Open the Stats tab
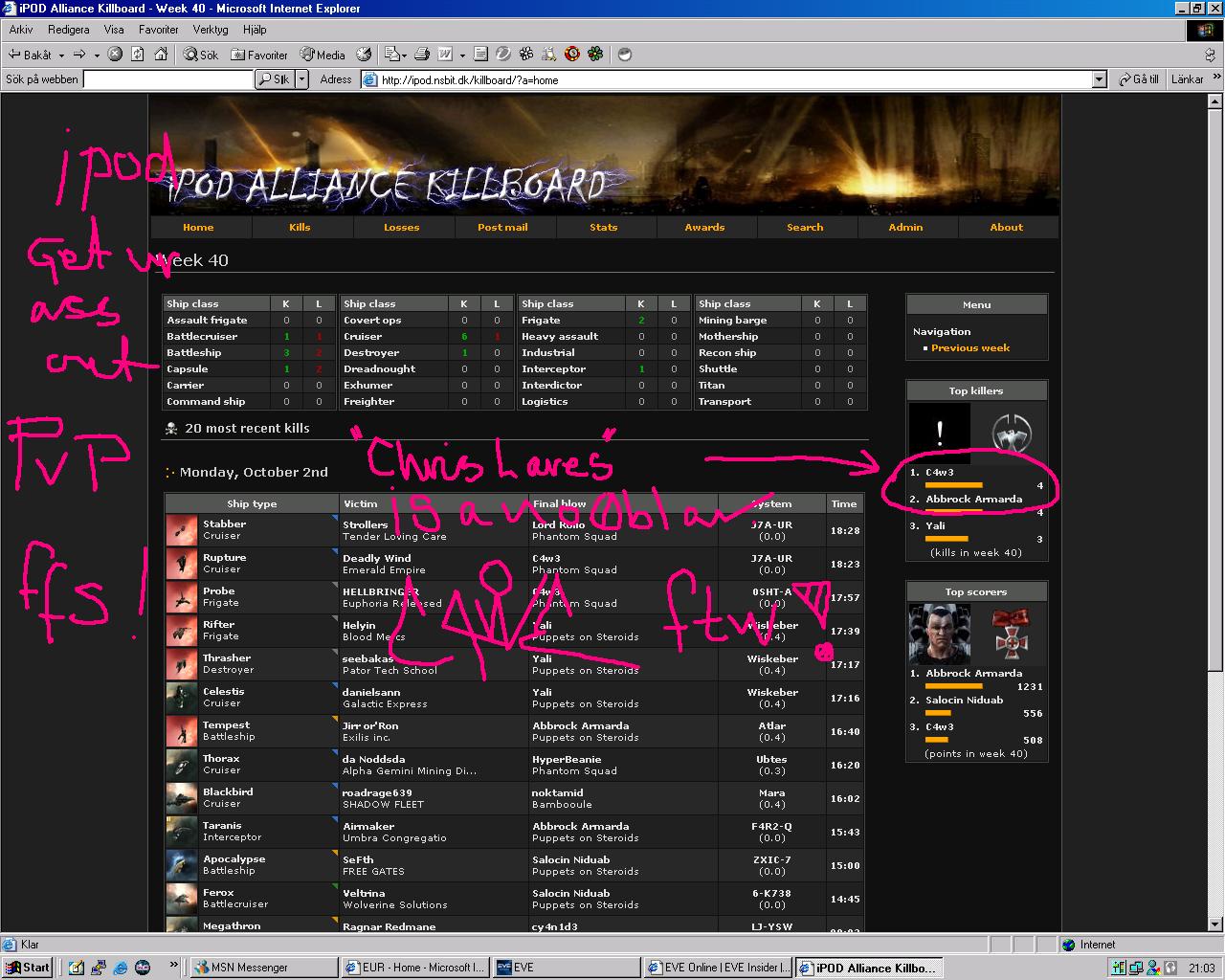1225x980 pixels. click(x=603, y=227)
